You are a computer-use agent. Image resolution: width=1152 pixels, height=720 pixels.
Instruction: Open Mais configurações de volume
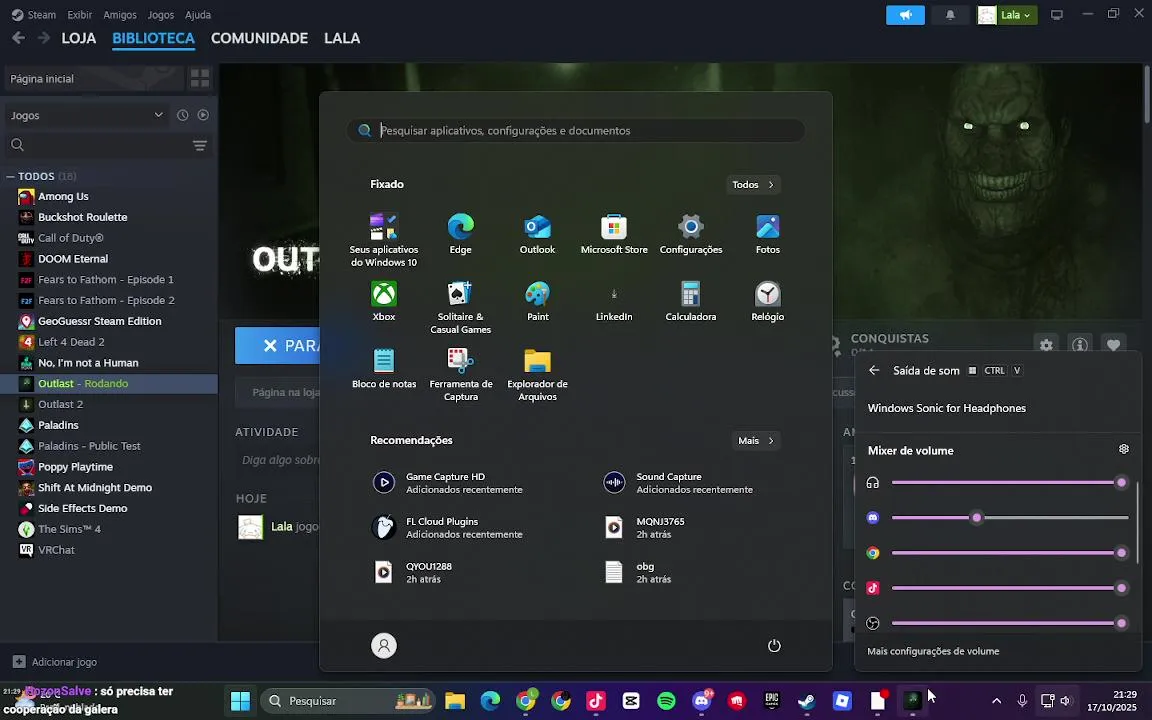click(933, 651)
